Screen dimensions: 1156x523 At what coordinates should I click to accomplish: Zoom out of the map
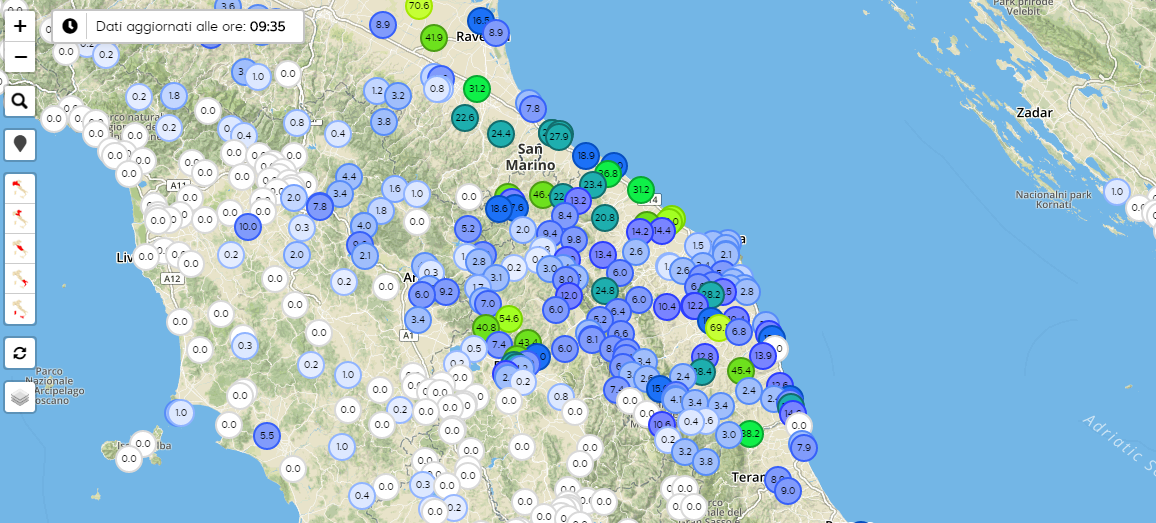(20, 58)
